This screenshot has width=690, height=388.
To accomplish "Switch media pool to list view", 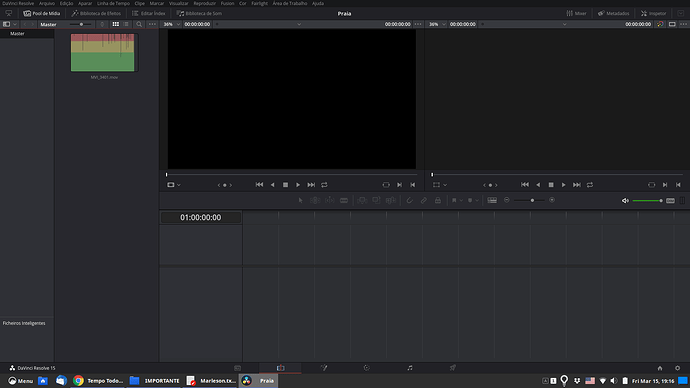I will pos(126,24).
